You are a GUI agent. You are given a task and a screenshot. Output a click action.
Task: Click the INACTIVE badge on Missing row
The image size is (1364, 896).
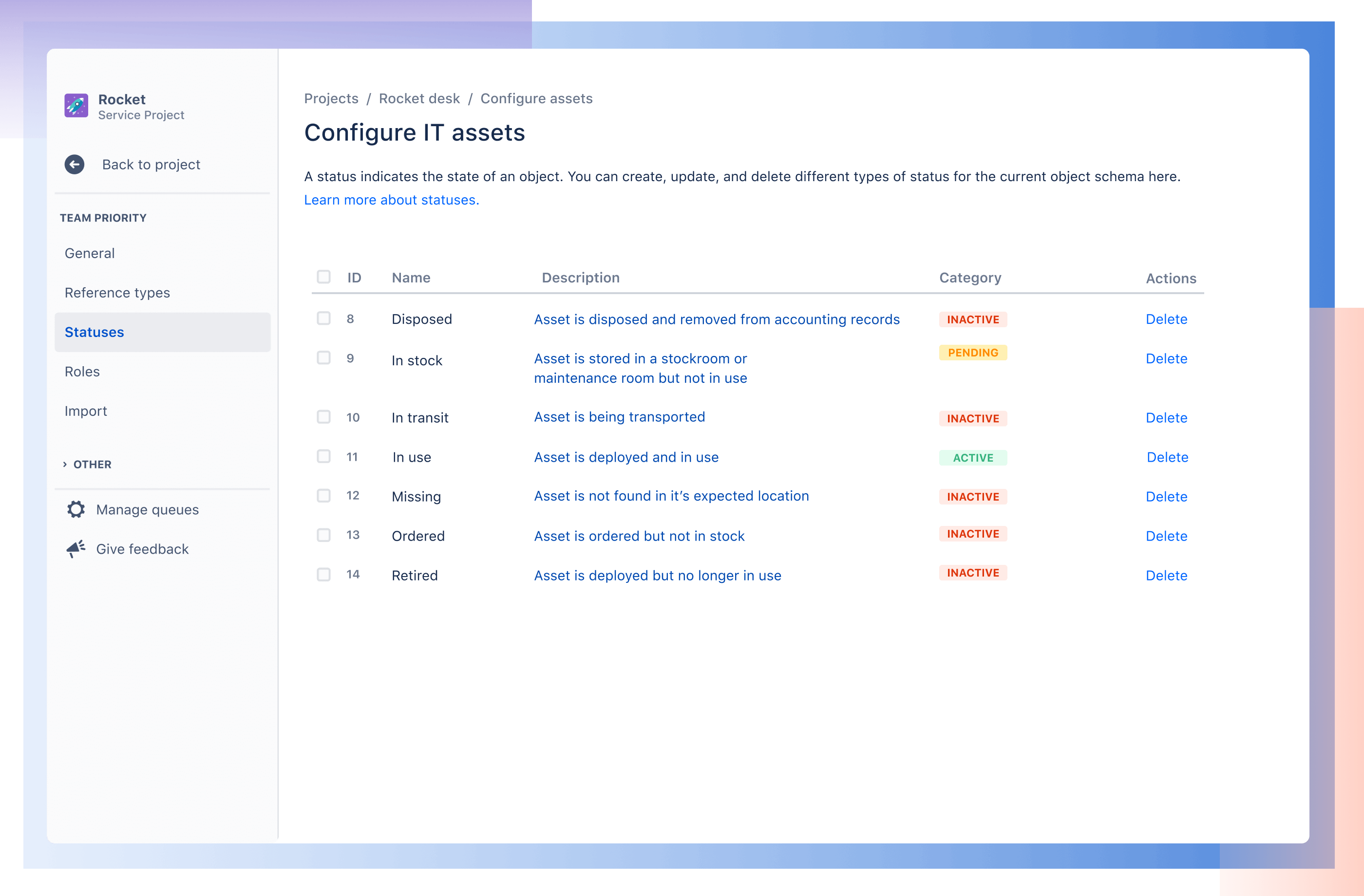[971, 496]
